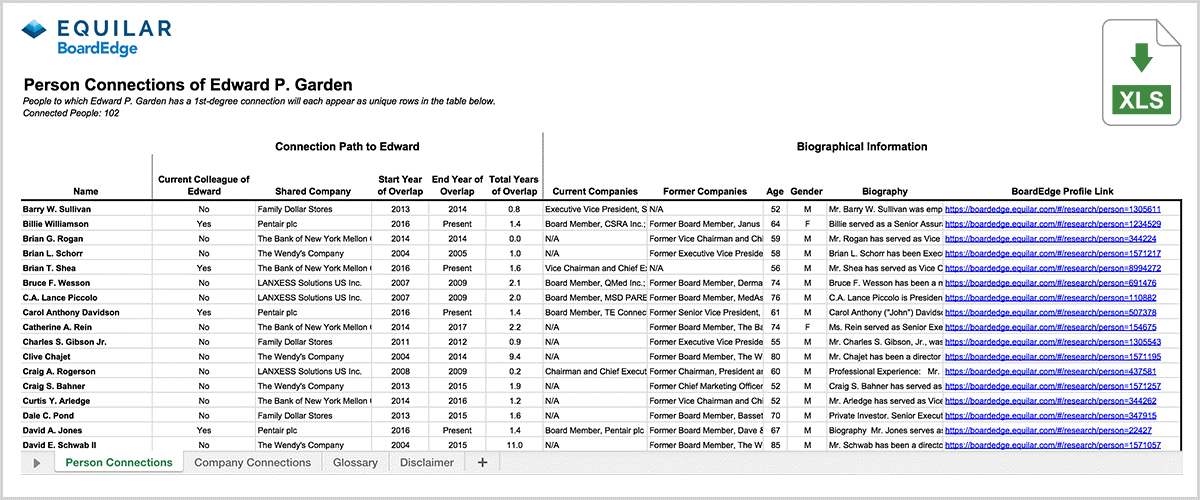Select The Wendy's Company in Clive Chajet's row

pos(313,357)
